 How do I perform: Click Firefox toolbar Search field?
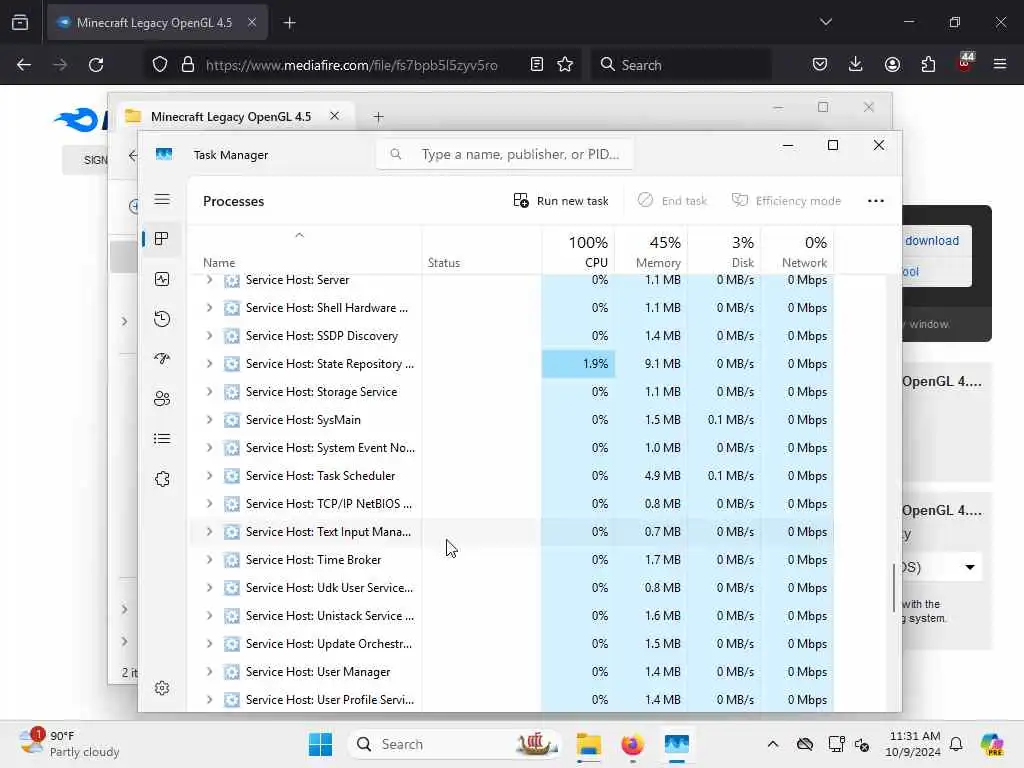coord(681,65)
